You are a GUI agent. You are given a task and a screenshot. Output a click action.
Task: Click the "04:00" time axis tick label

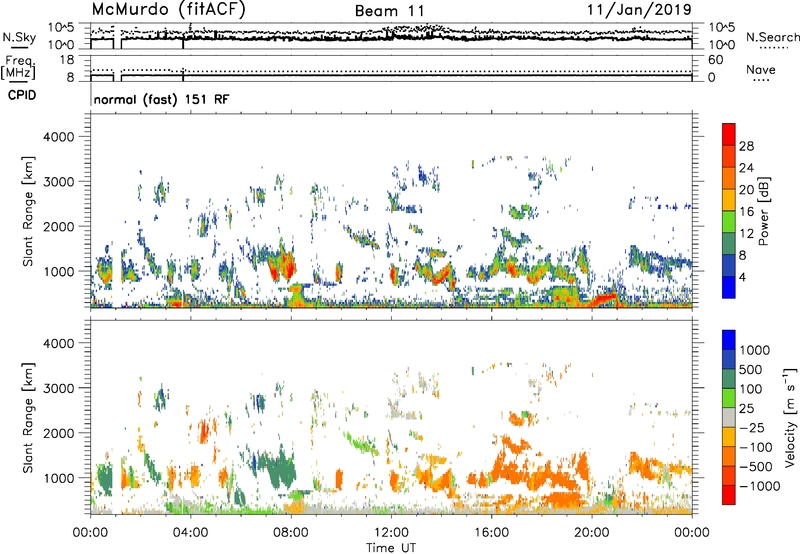click(191, 533)
